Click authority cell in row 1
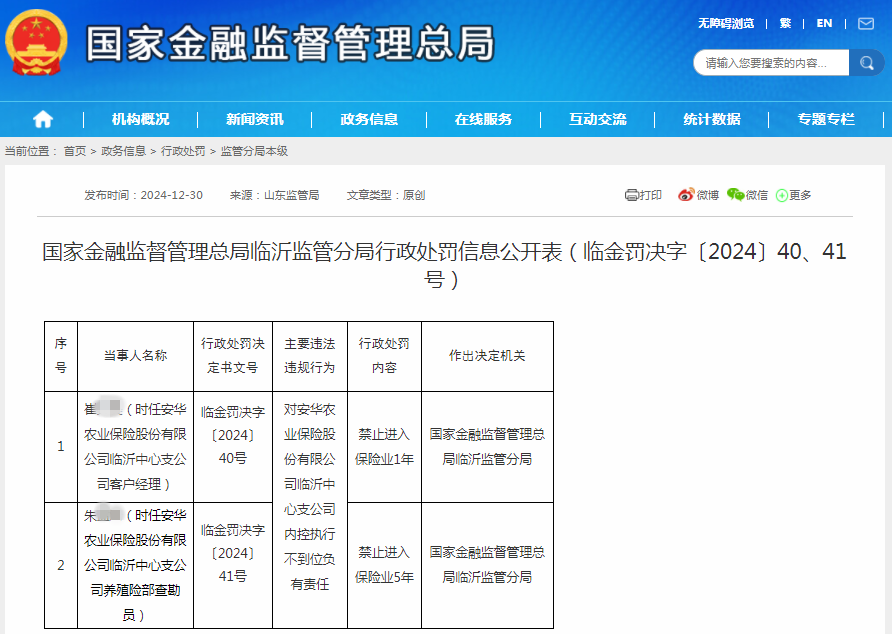 (487, 447)
